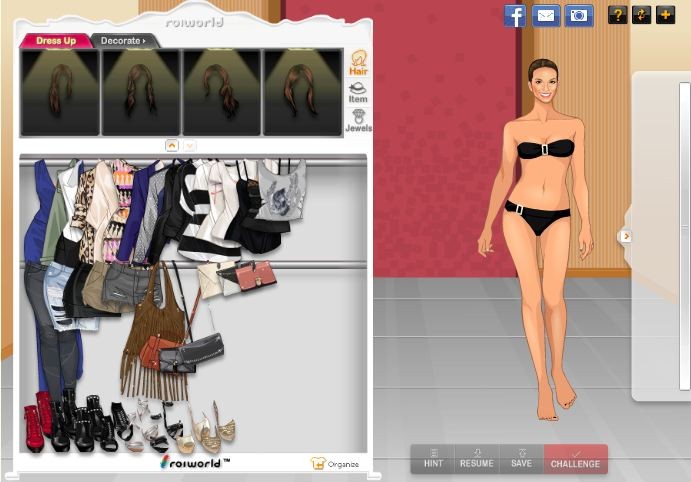
Task: Click the email envelope icon
Action: point(545,15)
